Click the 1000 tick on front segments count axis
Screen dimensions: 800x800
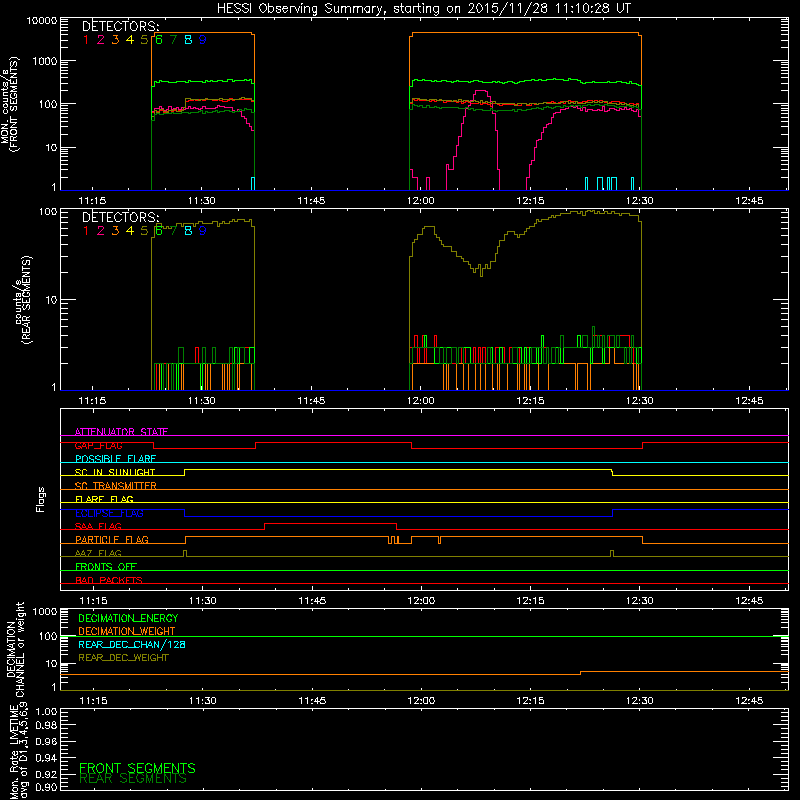pyautogui.click(x=45, y=61)
